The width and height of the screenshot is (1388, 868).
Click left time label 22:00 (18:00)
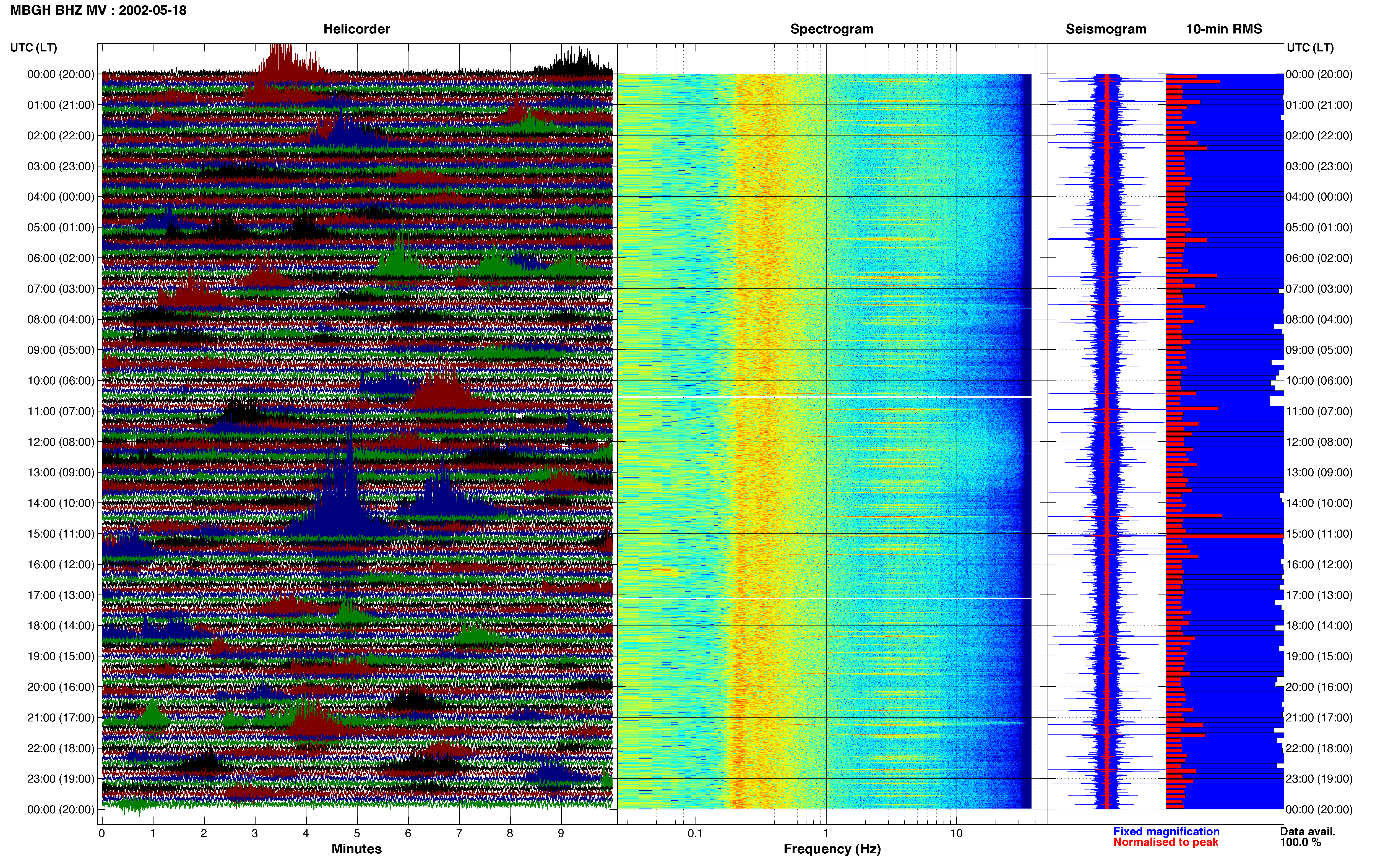tap(61, 748)
